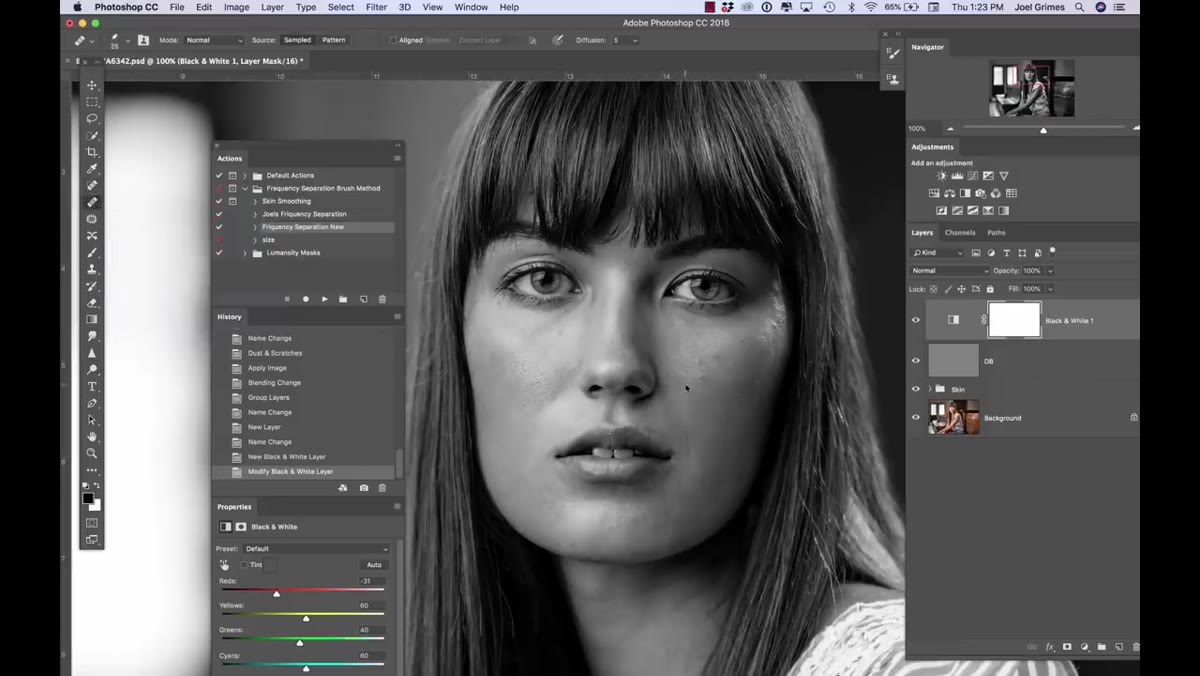Toggle the Aligned checkbox in options bar

[393, 41]
